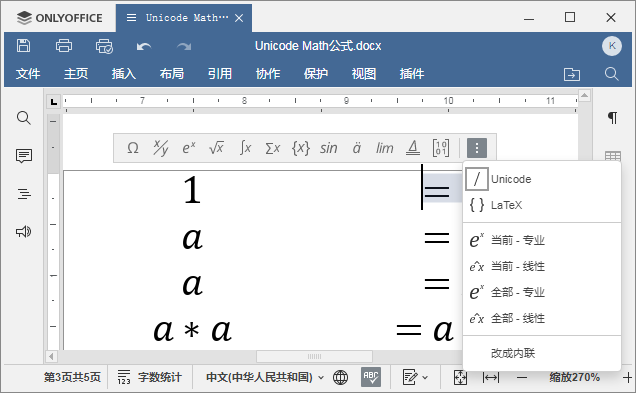Click 缩放270% zoom level
Image resolution: width=636 pixels, height=393 pixels.
pos(574,377)
